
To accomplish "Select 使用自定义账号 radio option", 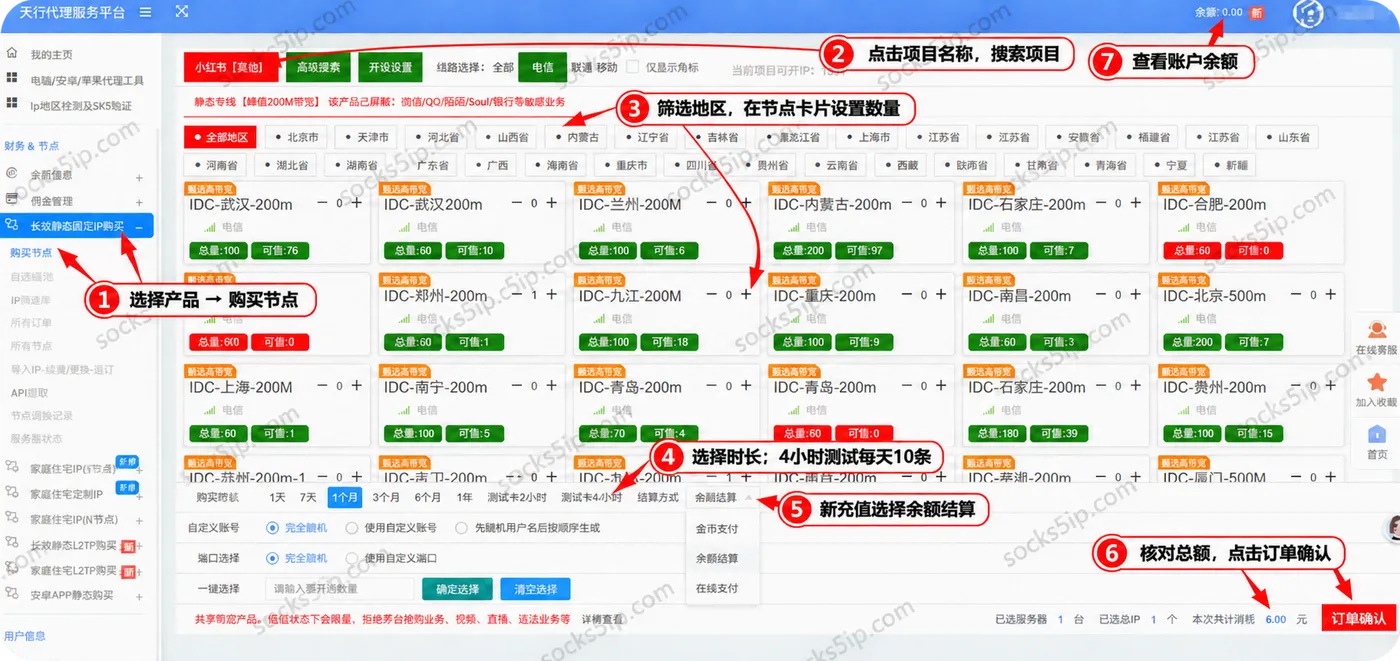I will pos(352,527).
